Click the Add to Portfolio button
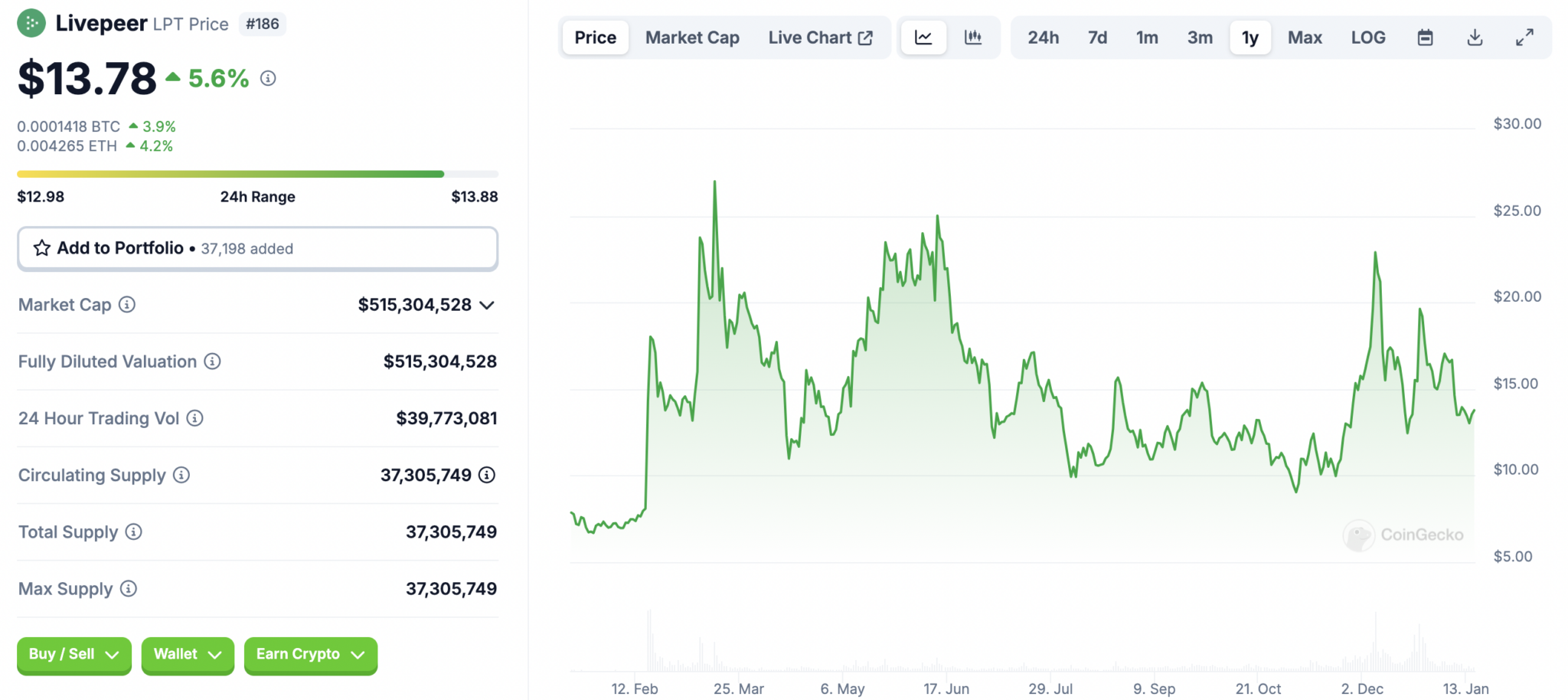Viewport: 1568px width, 700px height. [x=257, y=247]
